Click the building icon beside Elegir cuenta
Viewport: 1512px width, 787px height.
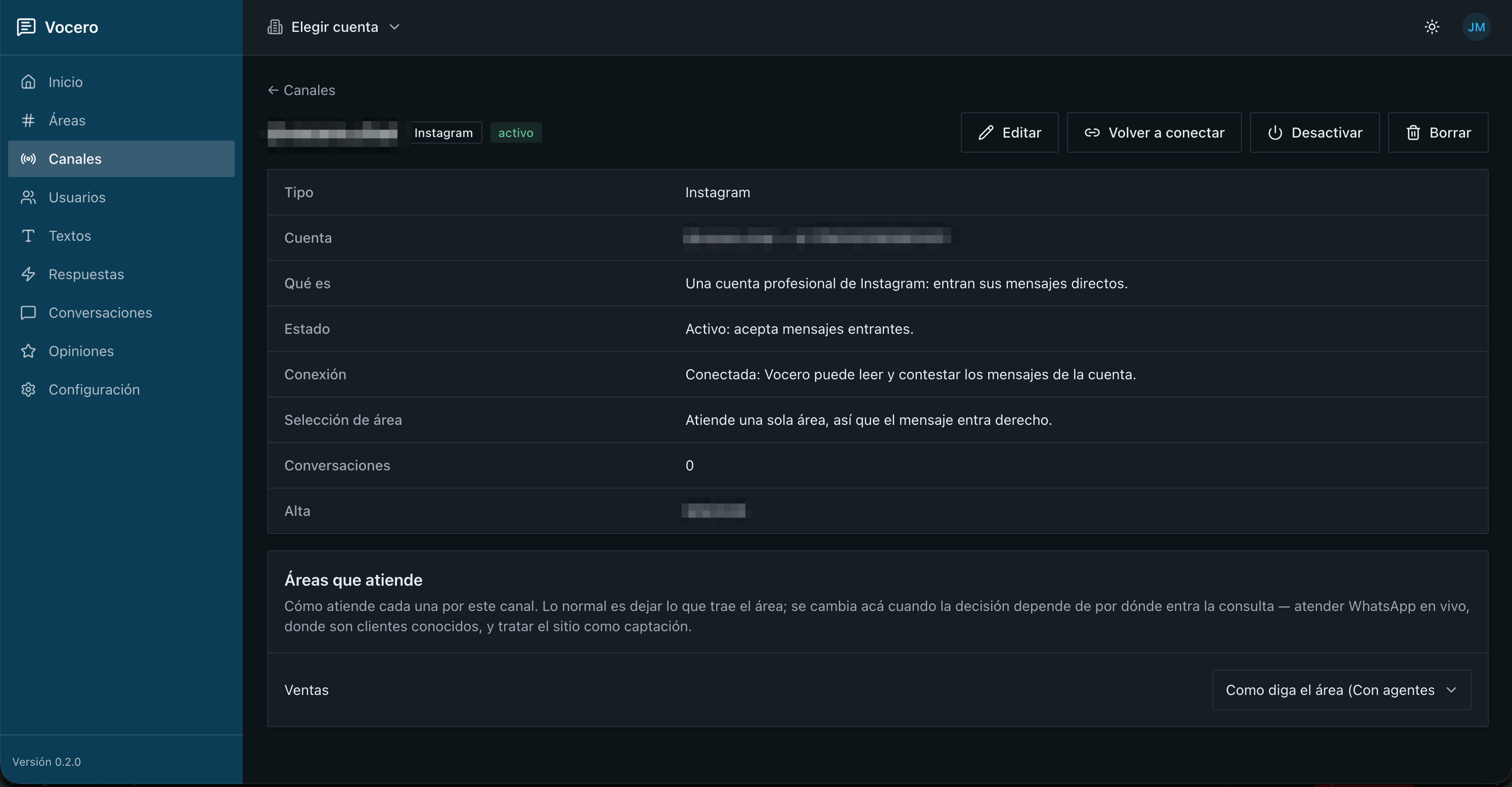pos(275,27)
